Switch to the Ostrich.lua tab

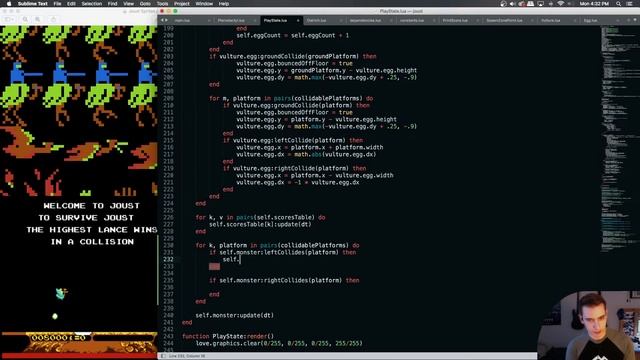(x=316, y=20)
